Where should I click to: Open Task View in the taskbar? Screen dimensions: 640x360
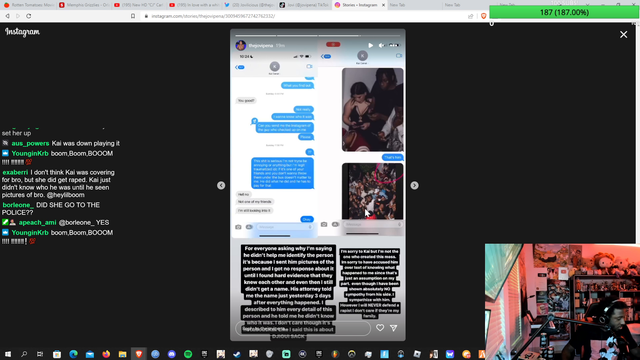[40, 354]
